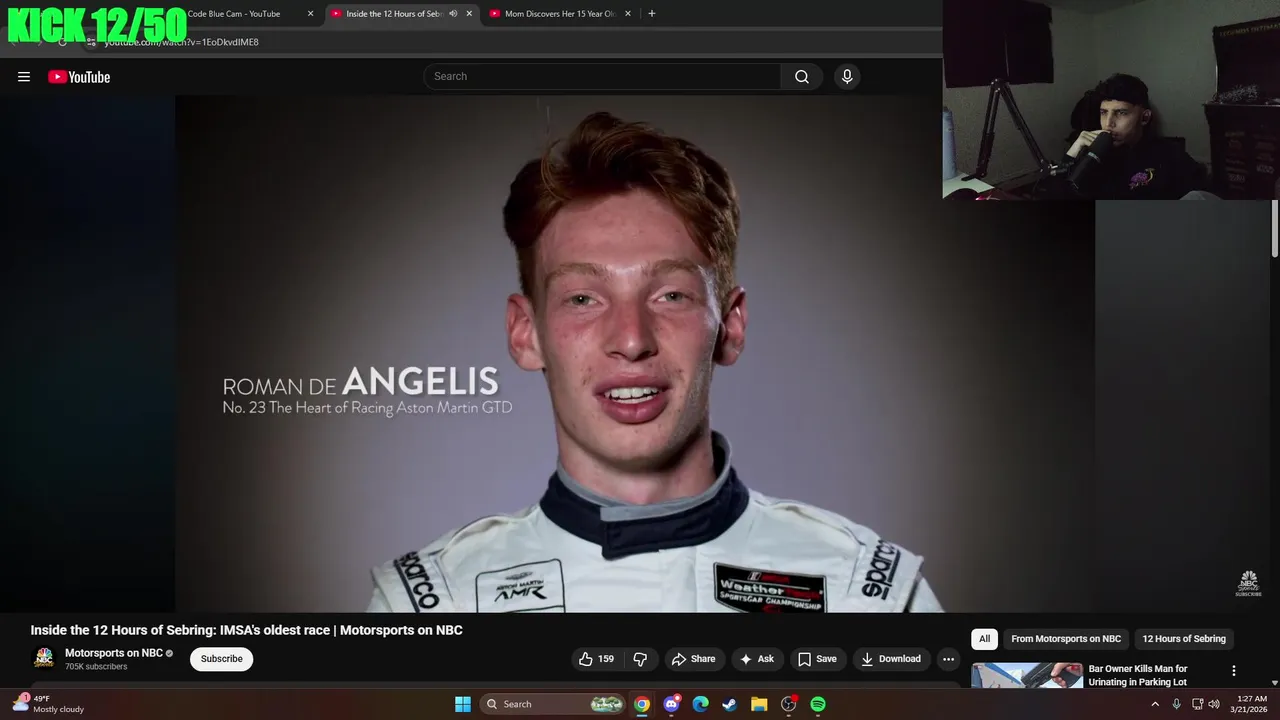The height and width of the screenshot is (720, 1280).
Task: Open Steam from the taskbar
Action: [x=730, y=704]
